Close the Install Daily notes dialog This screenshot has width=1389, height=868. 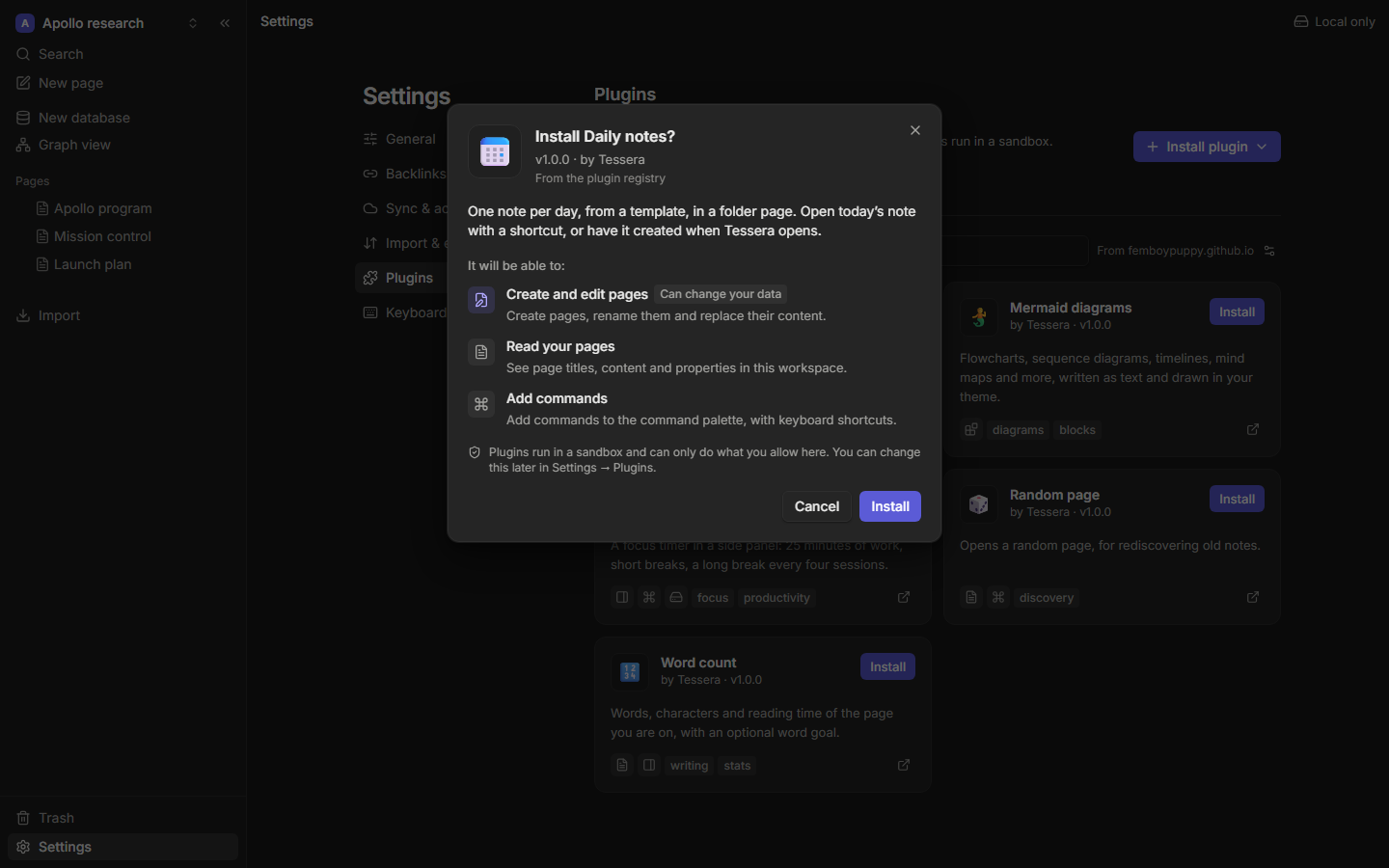[x=915, y=130]
